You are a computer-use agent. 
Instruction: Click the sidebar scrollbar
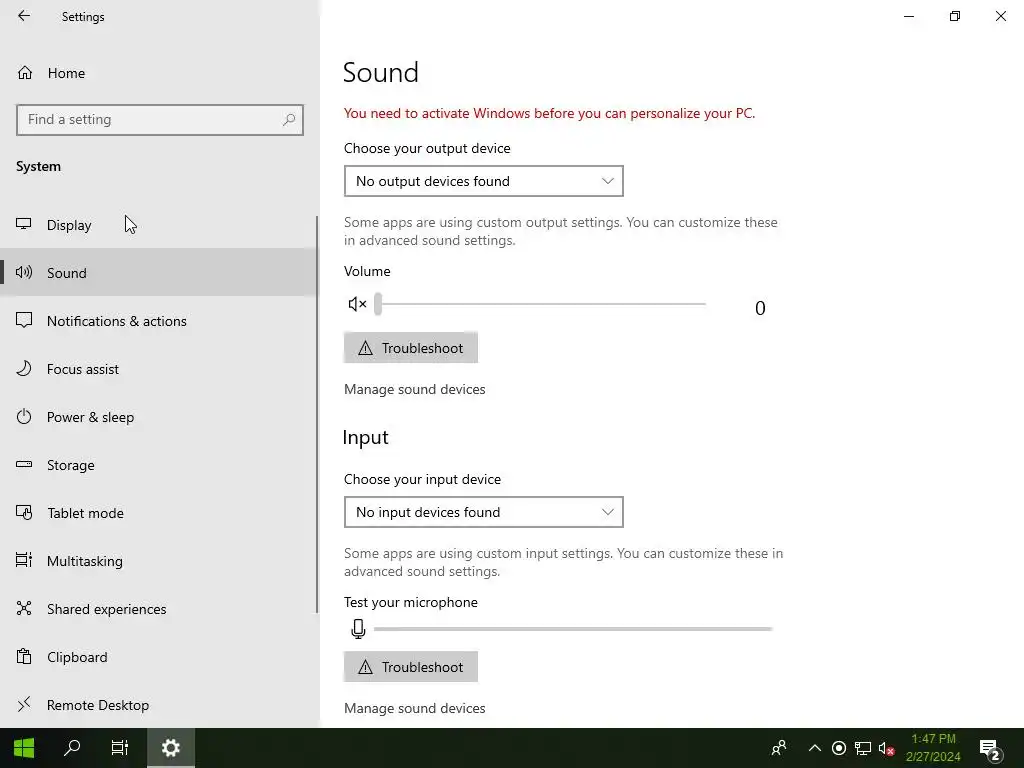317,415
